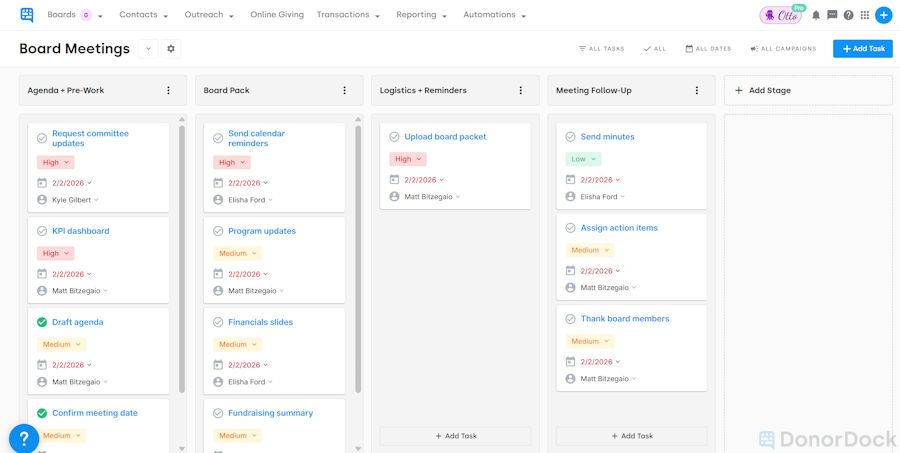Mark Request committee updates complete
The width and height of the screenshot is (900, 453).
[x=42, y=138]
